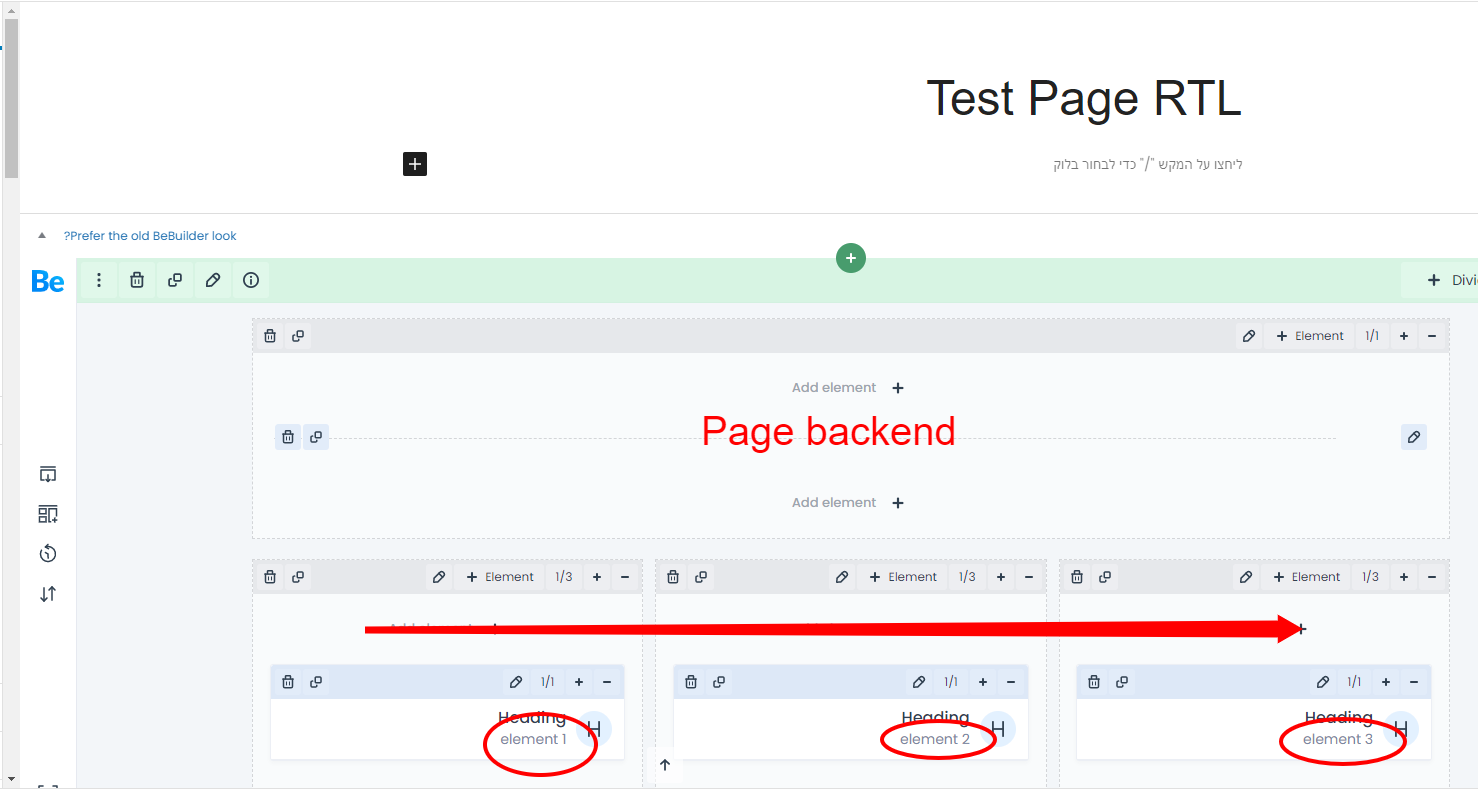Clone the divider item on the dashed line
The image size is (1478, 790).
tap(316, 437)
